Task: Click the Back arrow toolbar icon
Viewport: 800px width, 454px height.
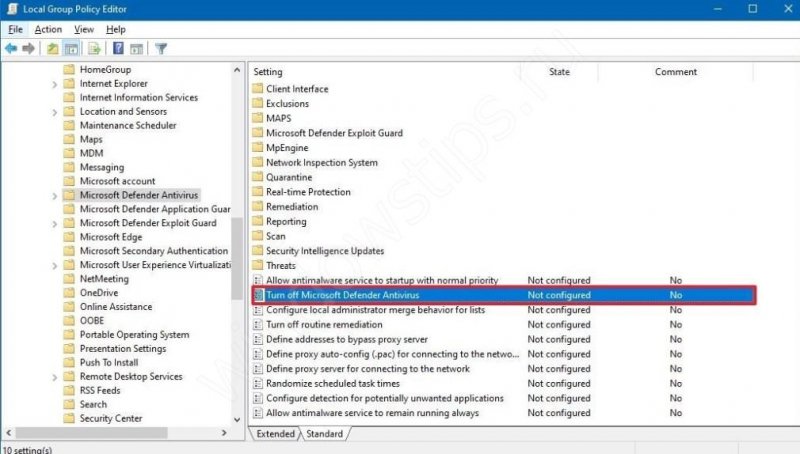Action: coord(11,48)
